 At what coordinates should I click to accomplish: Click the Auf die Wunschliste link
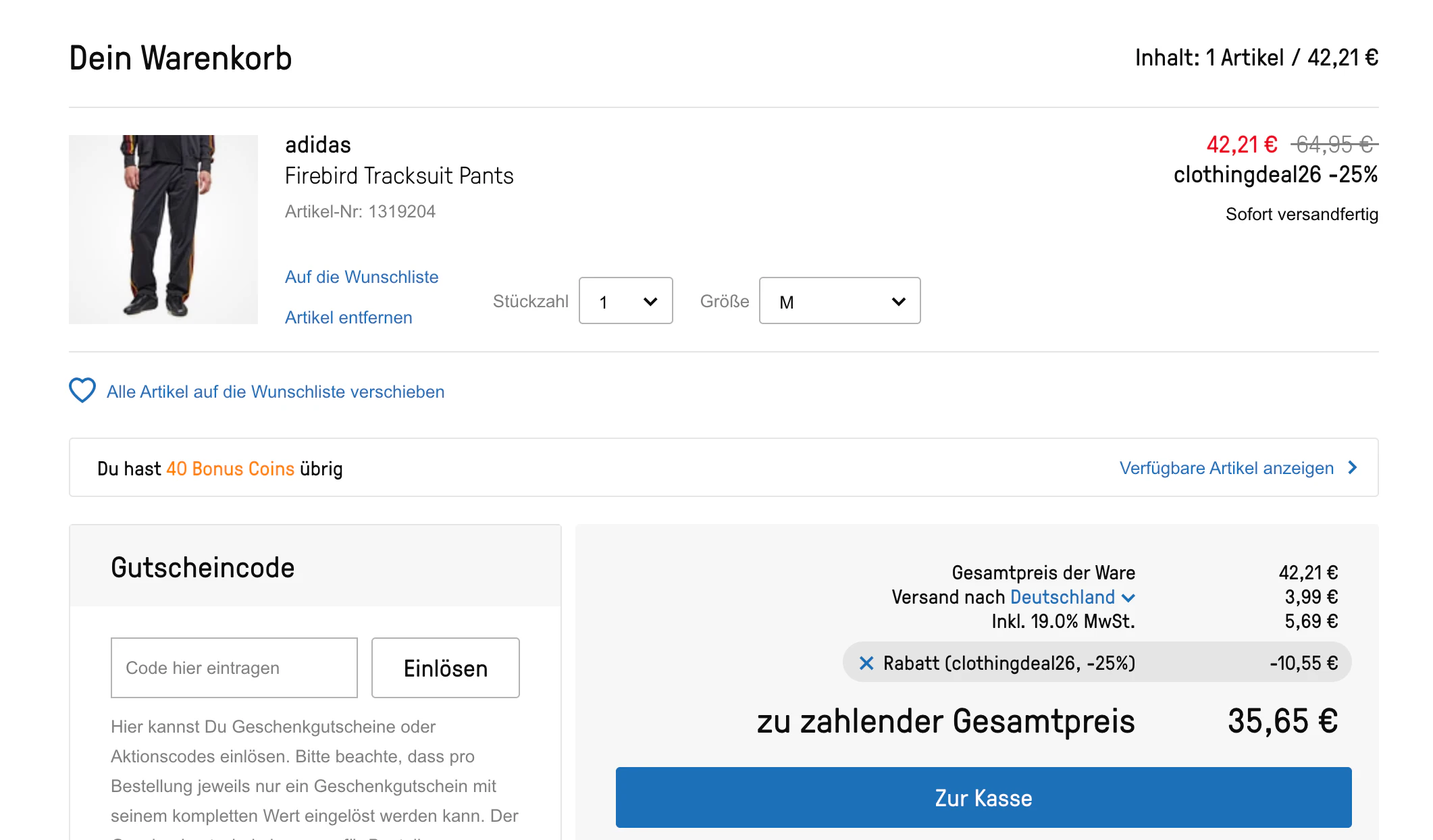pos(361,277)
